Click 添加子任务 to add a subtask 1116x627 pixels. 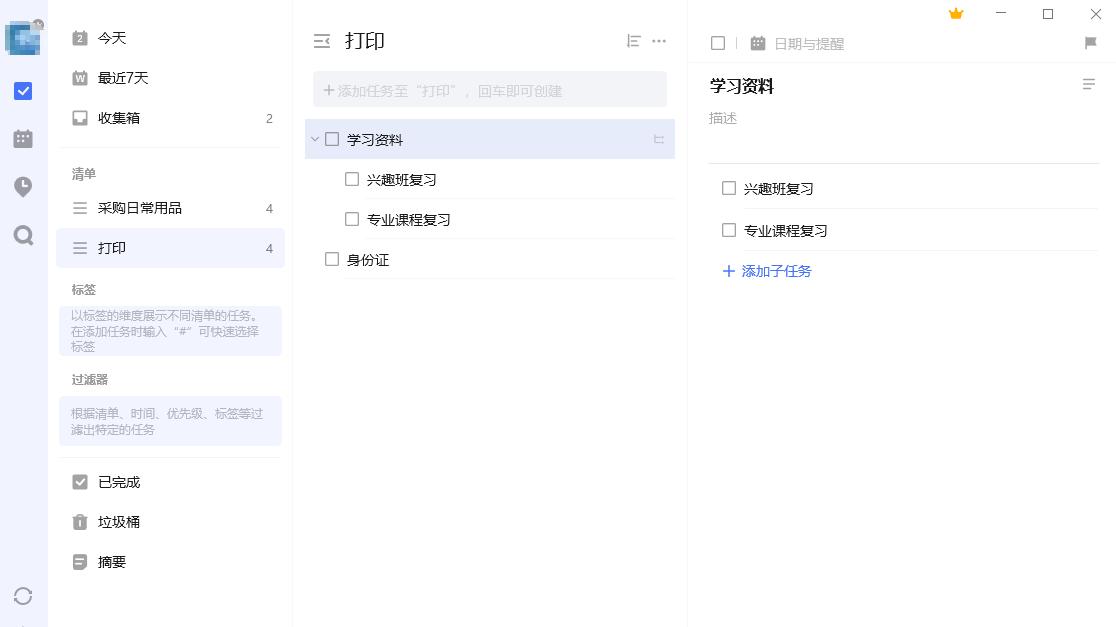[766, 271]
